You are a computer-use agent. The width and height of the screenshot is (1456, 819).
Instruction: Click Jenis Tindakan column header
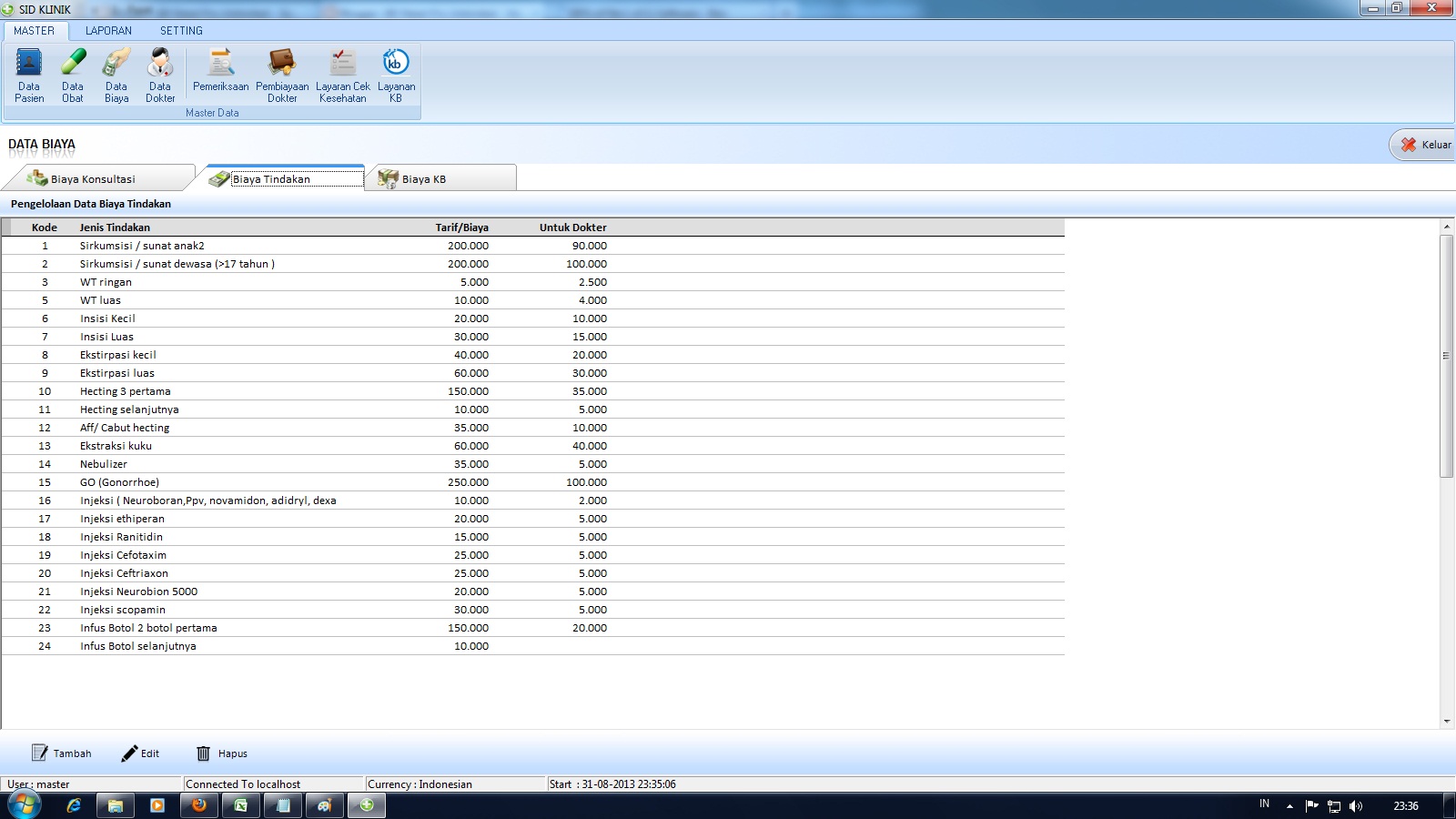point(115,227)
